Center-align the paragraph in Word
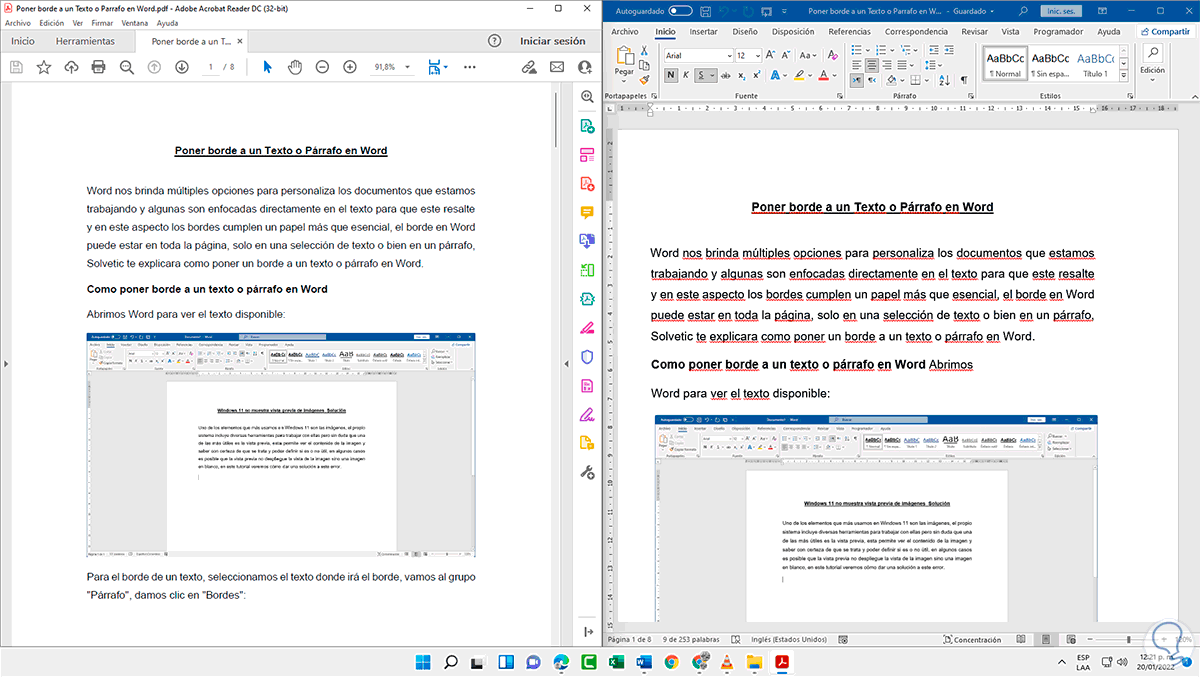This screenshot has height=677, width=1200. (x=871, y=65)
